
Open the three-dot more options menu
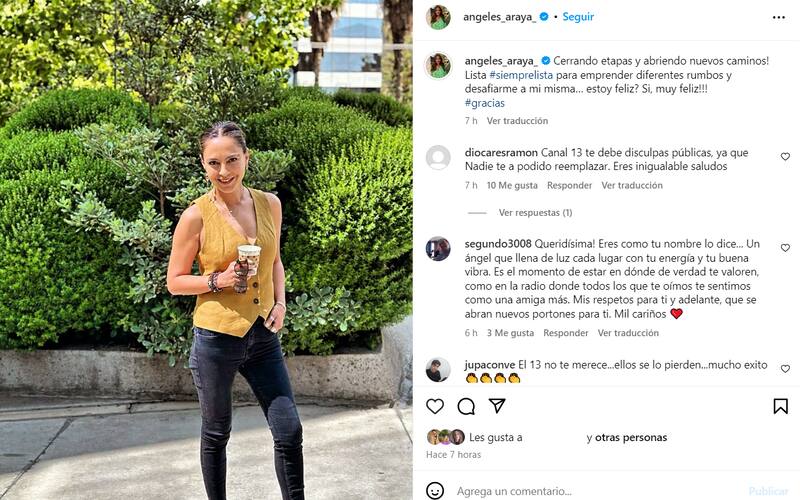coord(779,17)
